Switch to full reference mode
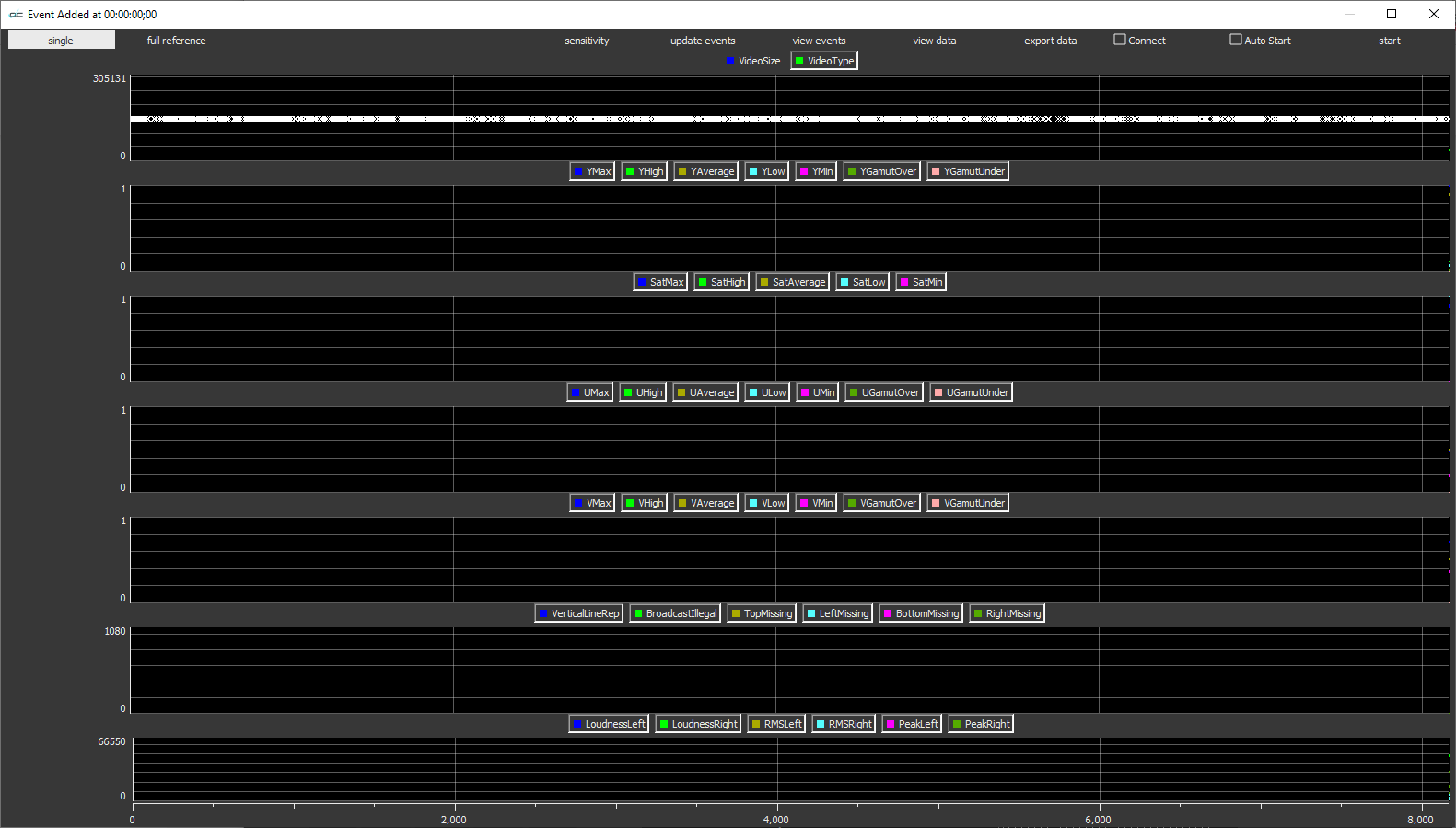Image resolution: width=1456 pixels, height=828 pixels. click(176, 40)
